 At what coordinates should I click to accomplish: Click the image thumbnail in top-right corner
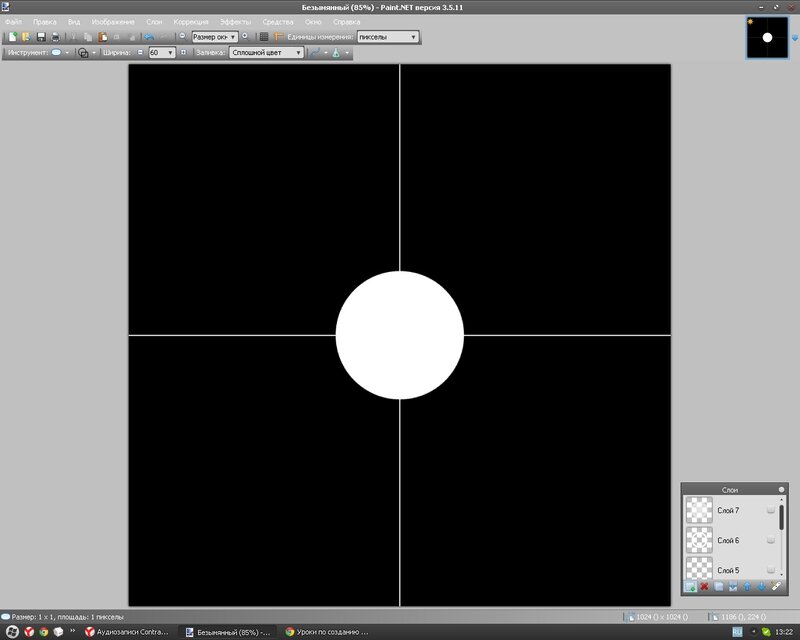(x=767, y=38)
